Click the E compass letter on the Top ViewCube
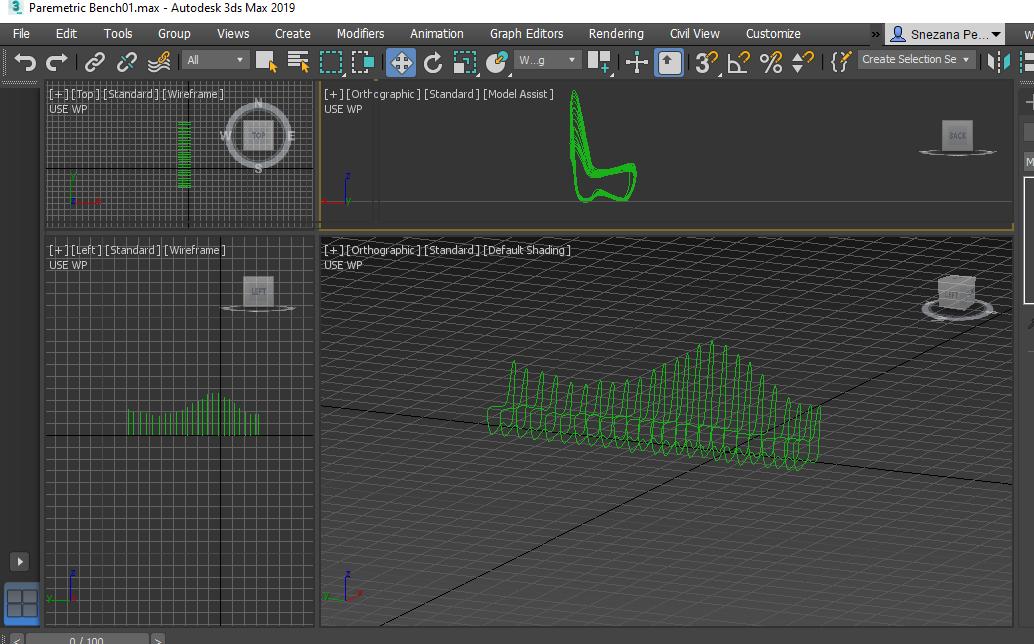Image resolution: width=1034 pixels, height=644 pixels. pyautogui.click(x=291, y=136)
